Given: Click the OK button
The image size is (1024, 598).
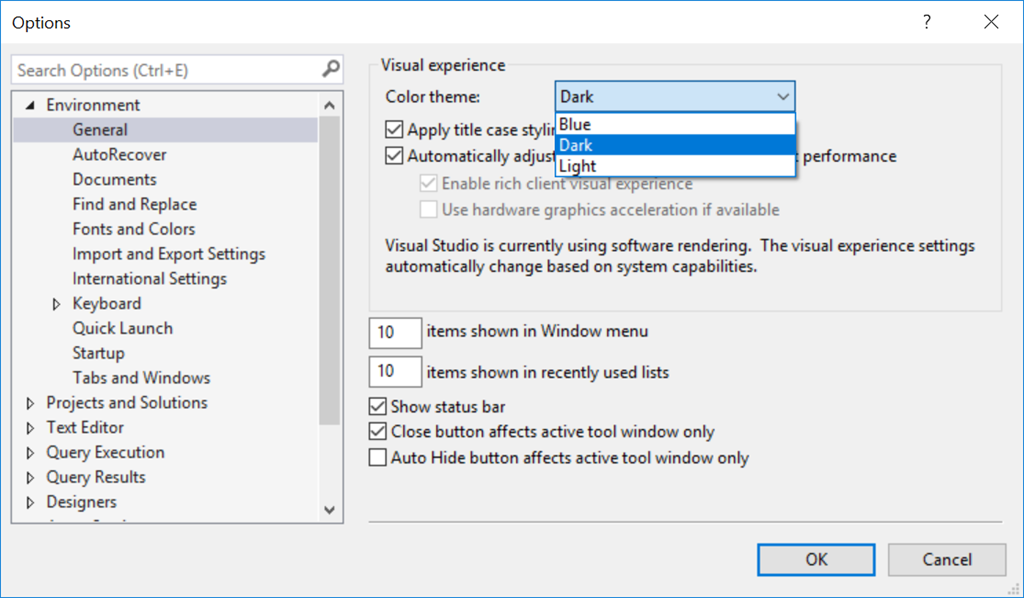Looking at the screenshot, I should pyautogui.click(x=815, y=559).
